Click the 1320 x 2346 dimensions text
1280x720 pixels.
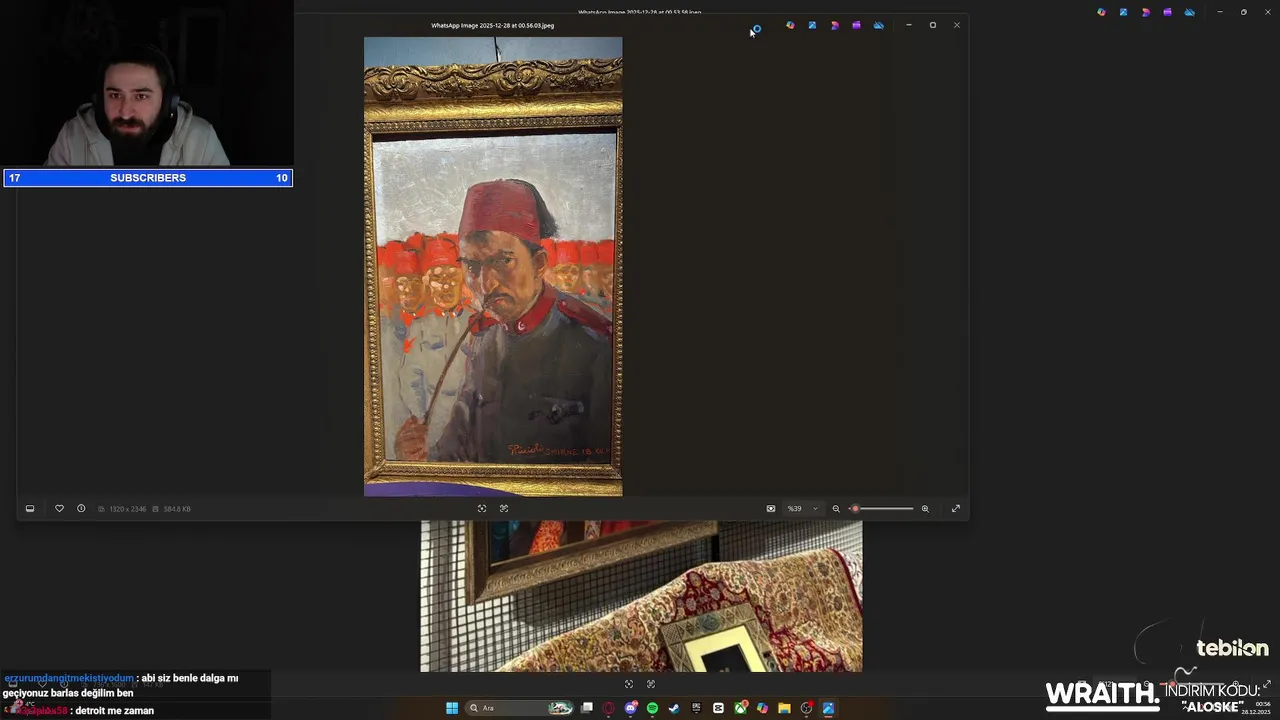tap(127, 509)
